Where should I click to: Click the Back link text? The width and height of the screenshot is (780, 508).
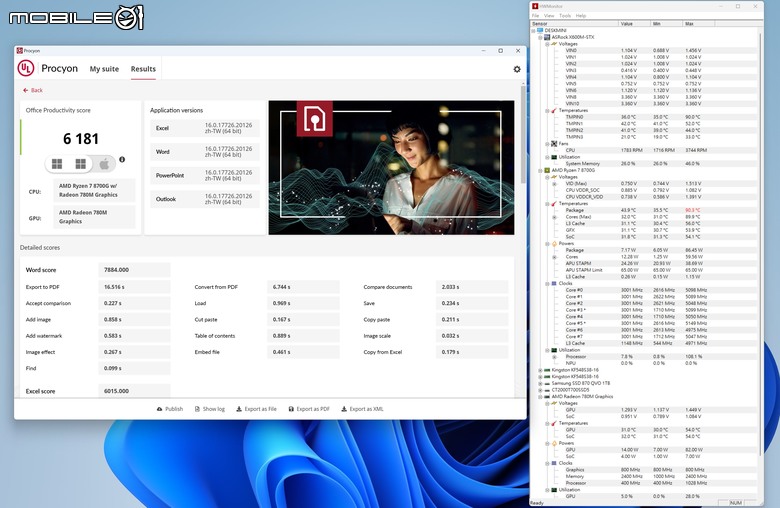coord(37,91)
